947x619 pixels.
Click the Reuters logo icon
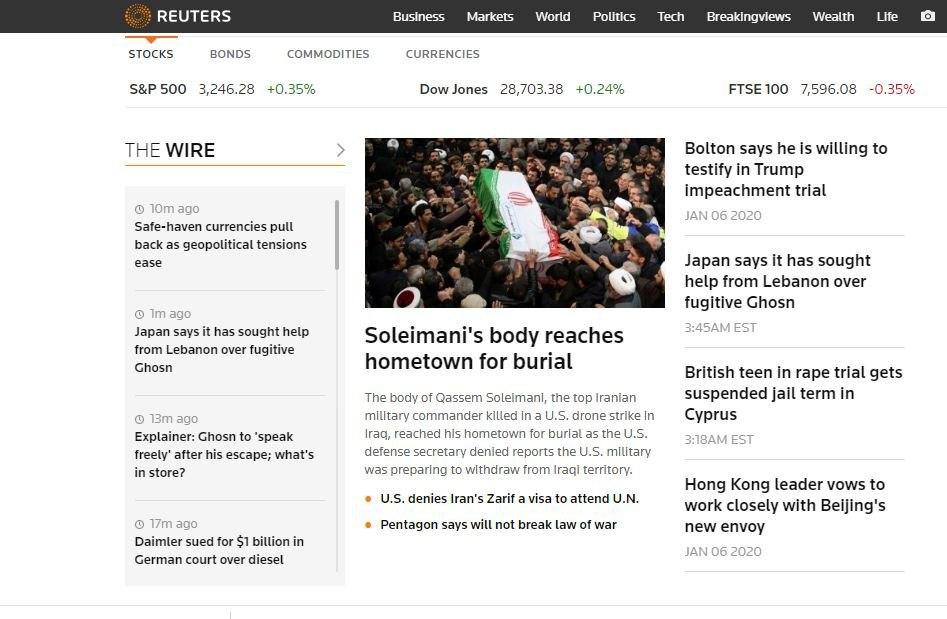[137, 16]
